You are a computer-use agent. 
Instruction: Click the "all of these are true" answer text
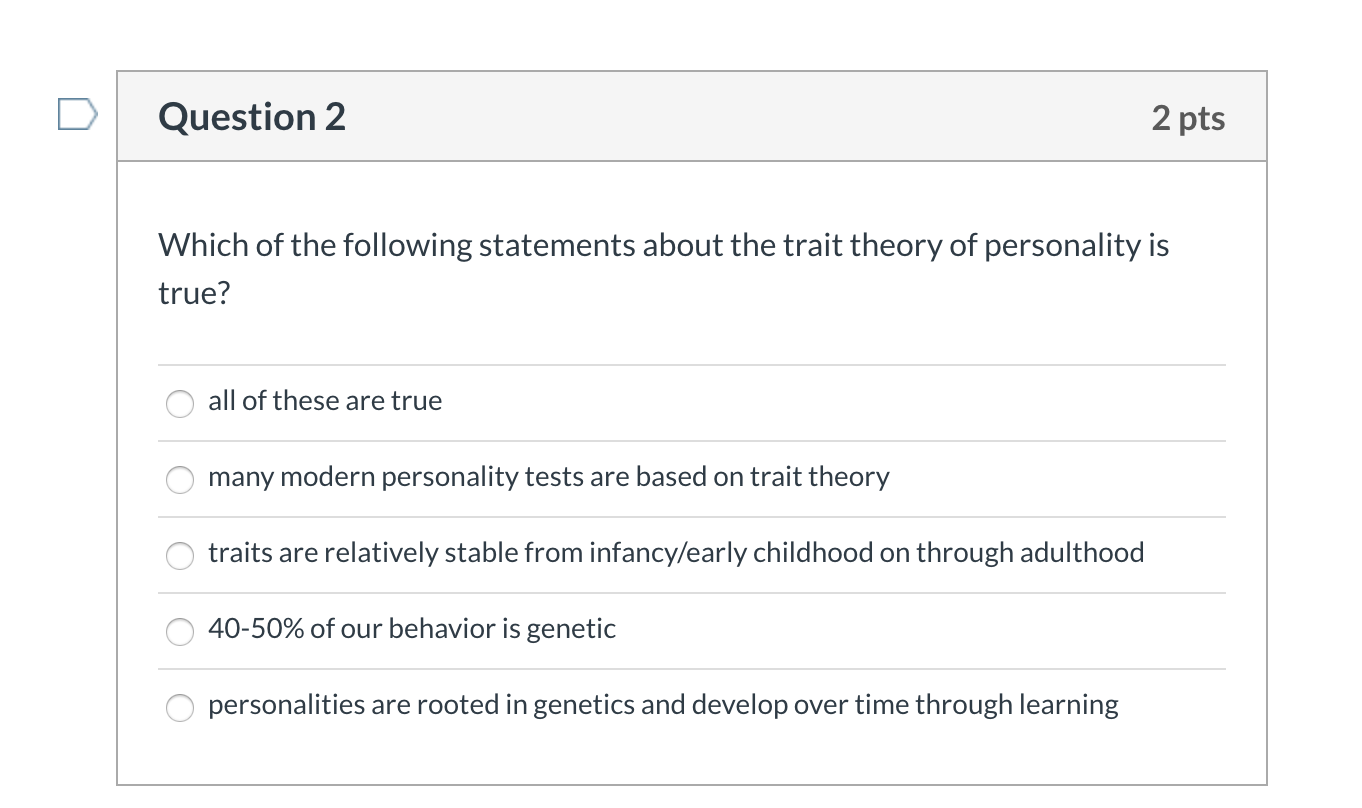point(325,401)
